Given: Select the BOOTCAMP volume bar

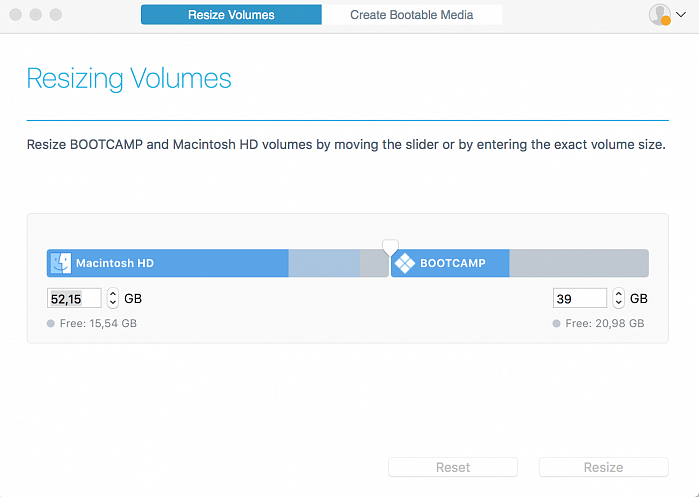Looking at the screenshot, I should [520, 263].
